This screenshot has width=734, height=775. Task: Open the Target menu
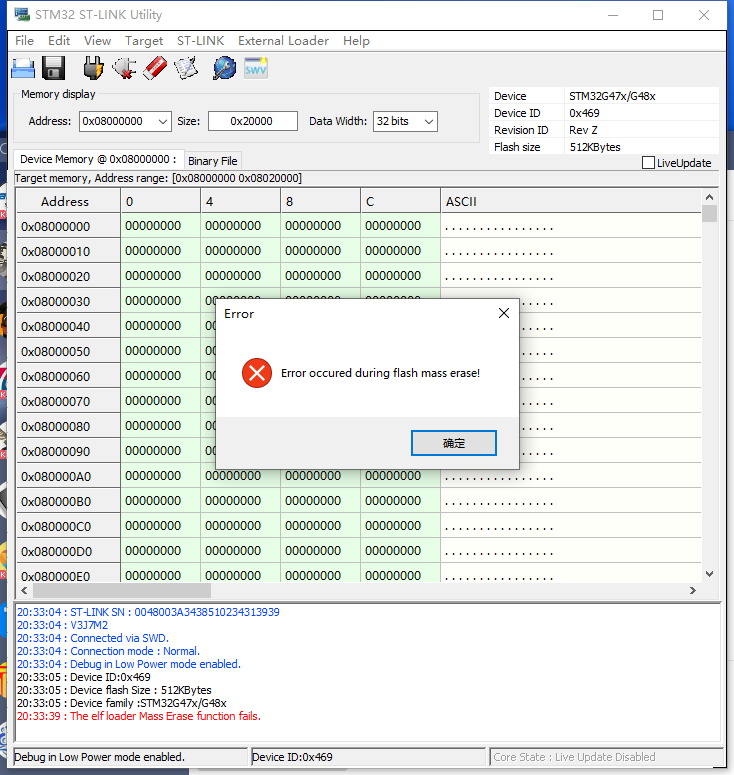tap(144, 41)
